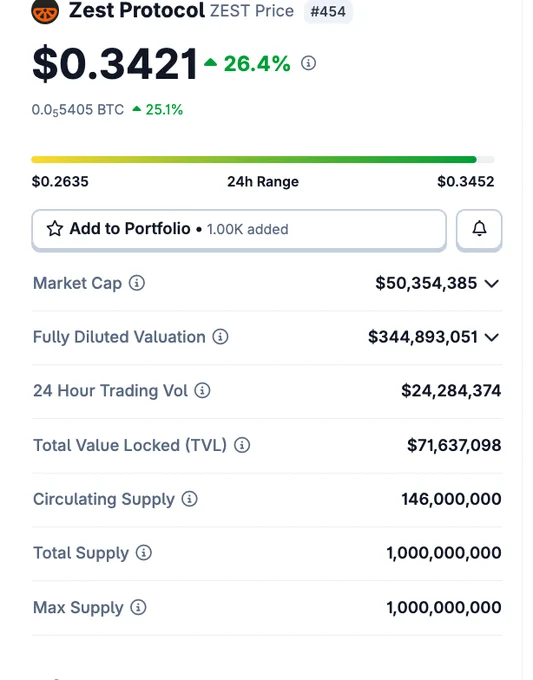Click the 0.0₅5405 BTC price text
This screenshot has width=533, height=680.
pos(78,110)
